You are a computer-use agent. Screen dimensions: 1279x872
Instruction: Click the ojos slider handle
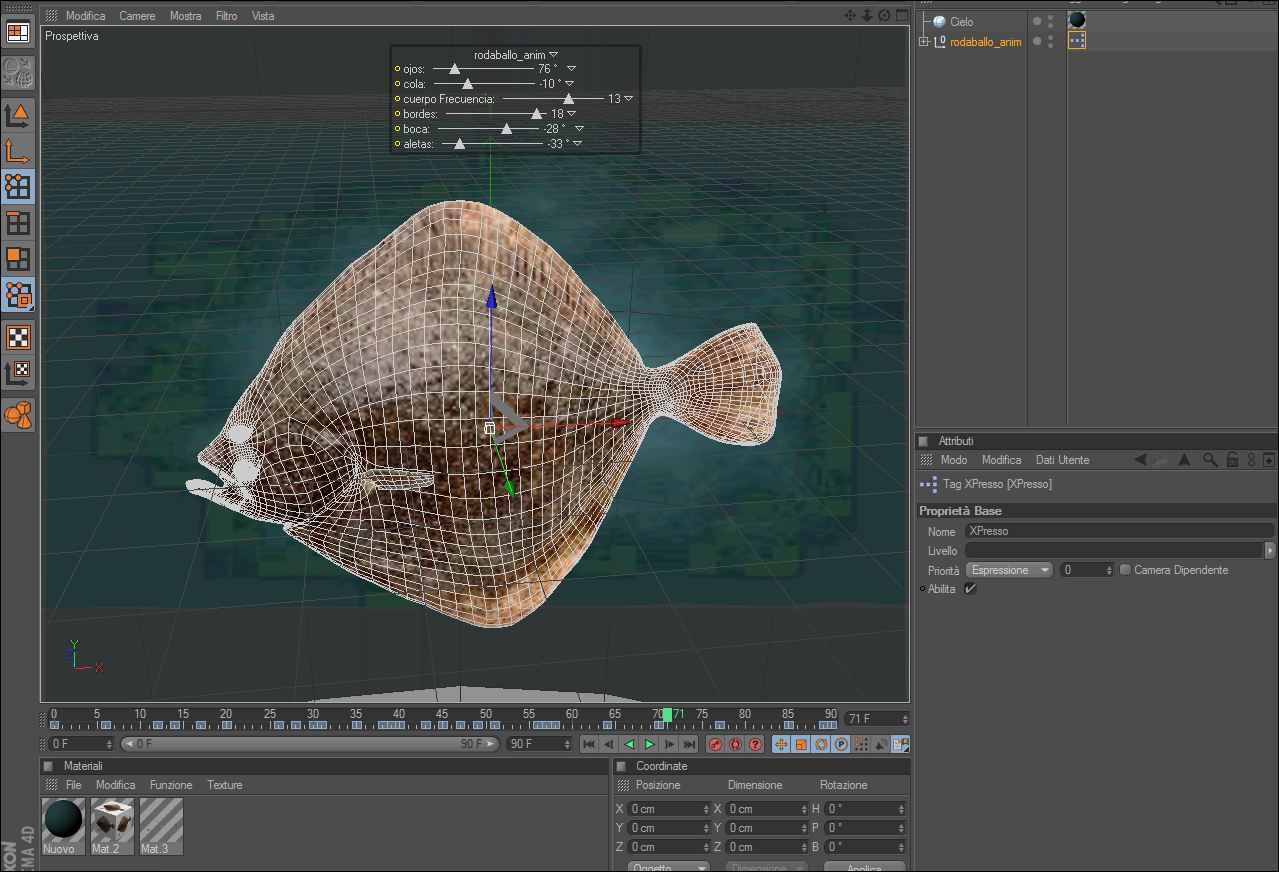pos(454,69)
